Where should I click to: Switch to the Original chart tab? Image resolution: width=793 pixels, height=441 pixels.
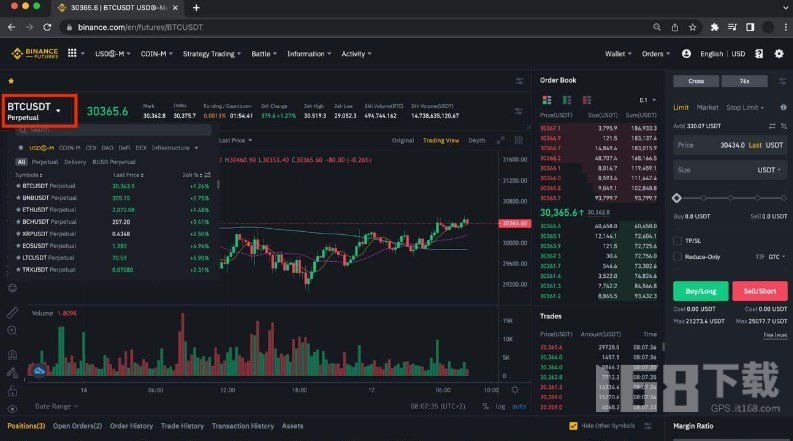tap(403, 141)
